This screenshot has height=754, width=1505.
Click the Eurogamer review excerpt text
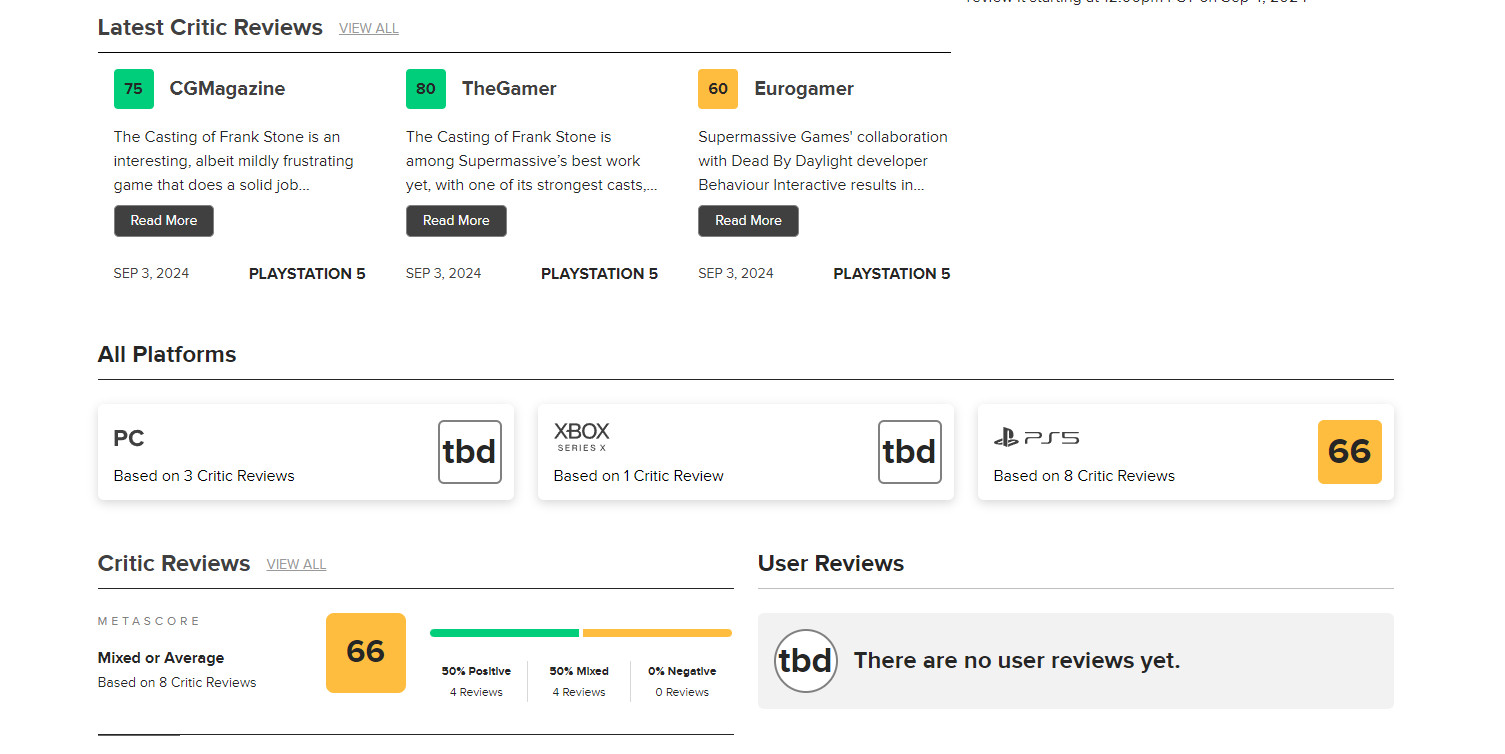(823, 161)
